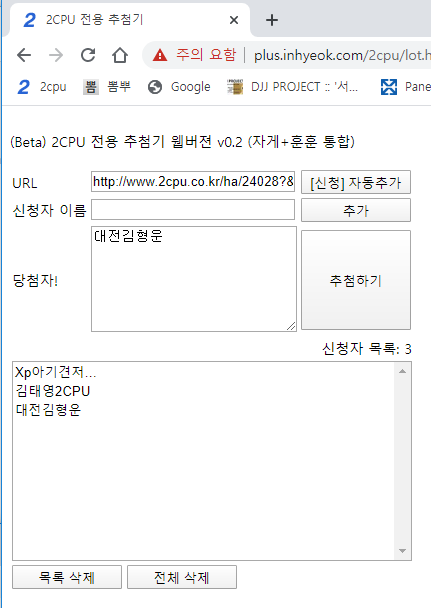Open a new tab with plus icon
The image size is (431, 608).
(x=272, y=20)
